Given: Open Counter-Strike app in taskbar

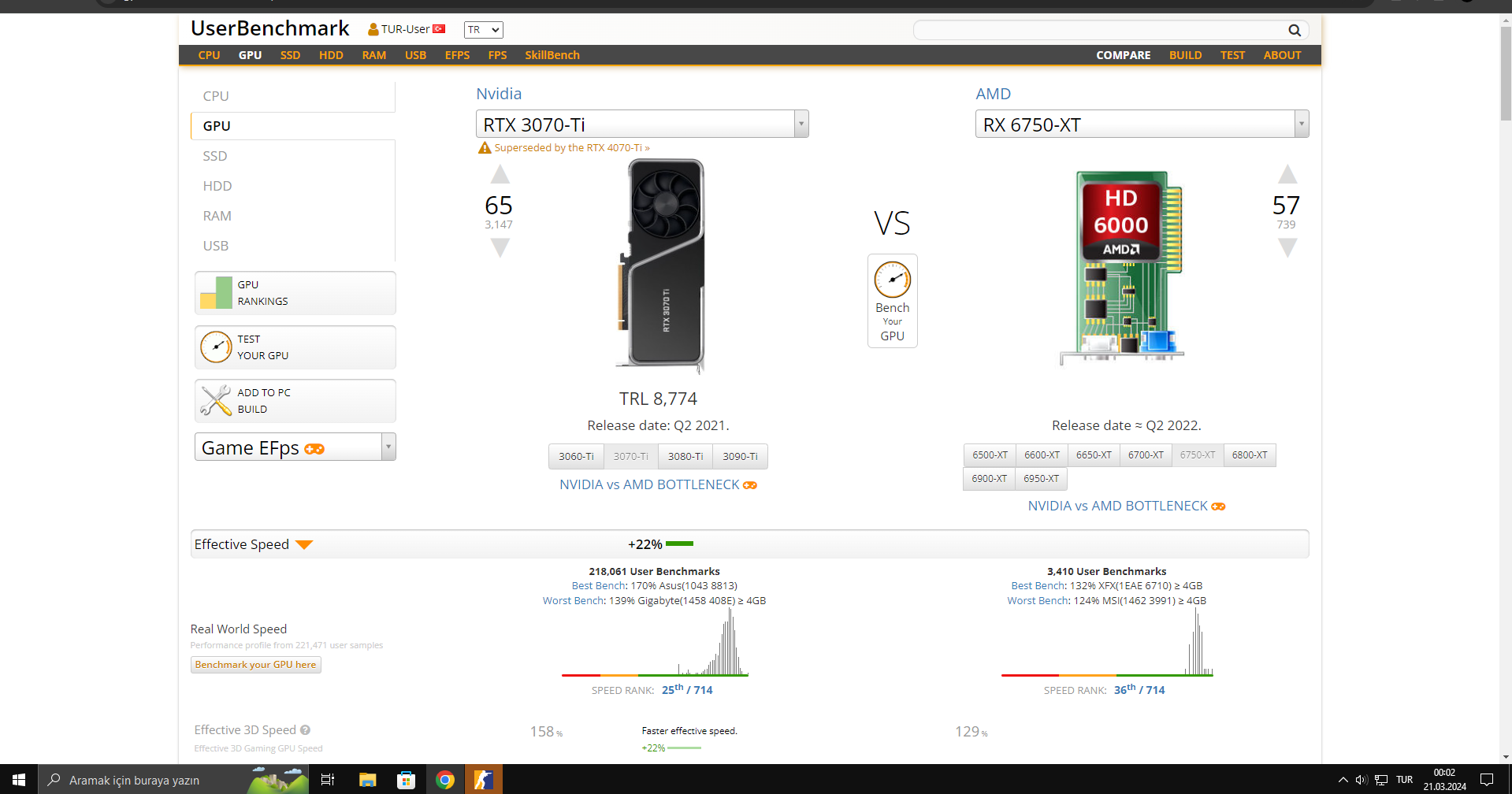Looking at the screenshot, I should coord(483,780).
